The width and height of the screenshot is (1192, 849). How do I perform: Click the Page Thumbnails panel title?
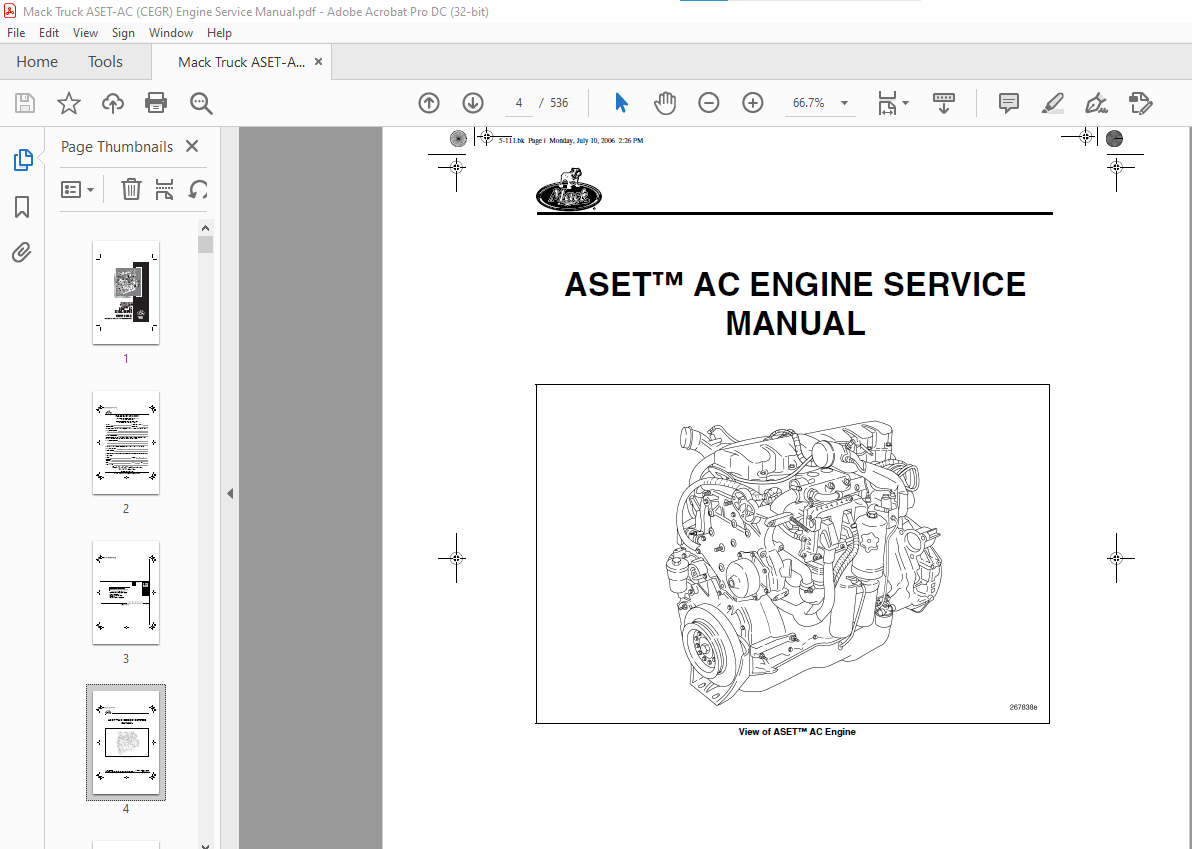click(x=117, y=147)
